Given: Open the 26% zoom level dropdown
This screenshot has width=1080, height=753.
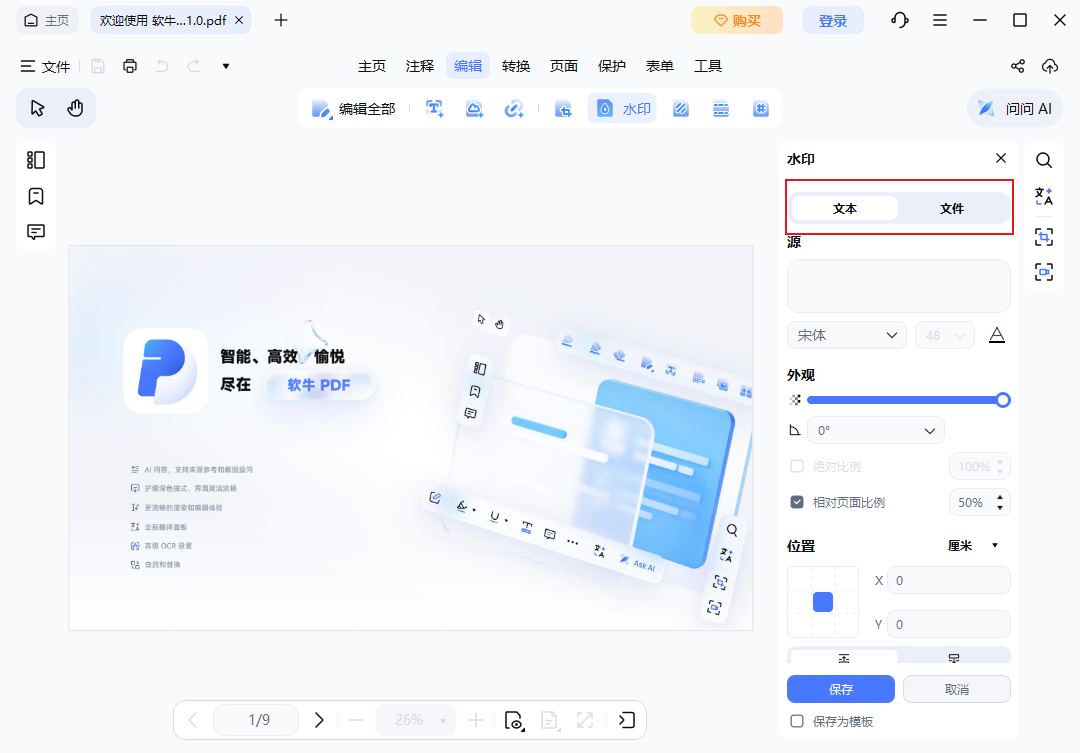Looking at the screenshot, I should pyautogui.click(x=415, y=720).
